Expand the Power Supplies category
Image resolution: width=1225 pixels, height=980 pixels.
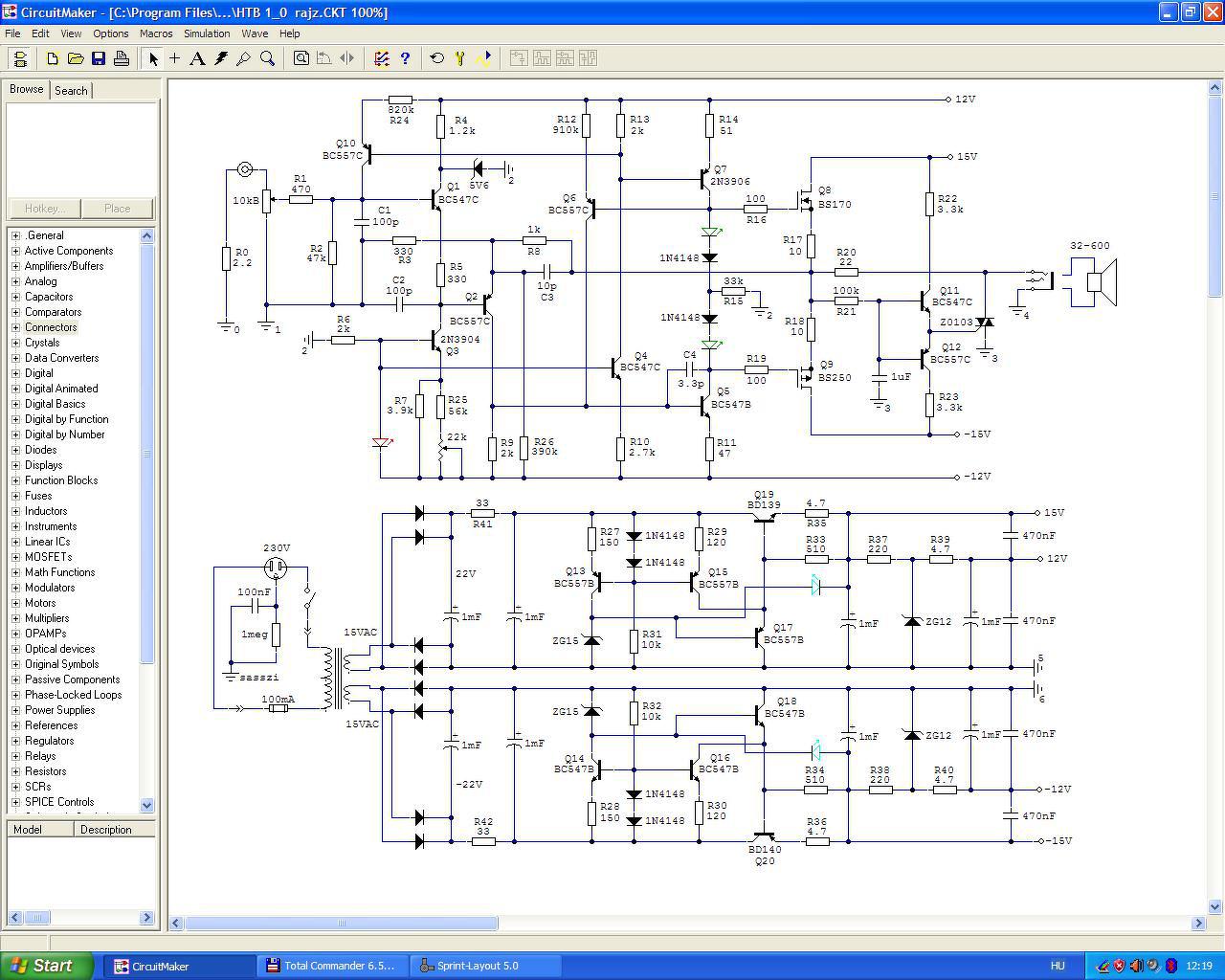pyautogui.click(x=15, y=710)
